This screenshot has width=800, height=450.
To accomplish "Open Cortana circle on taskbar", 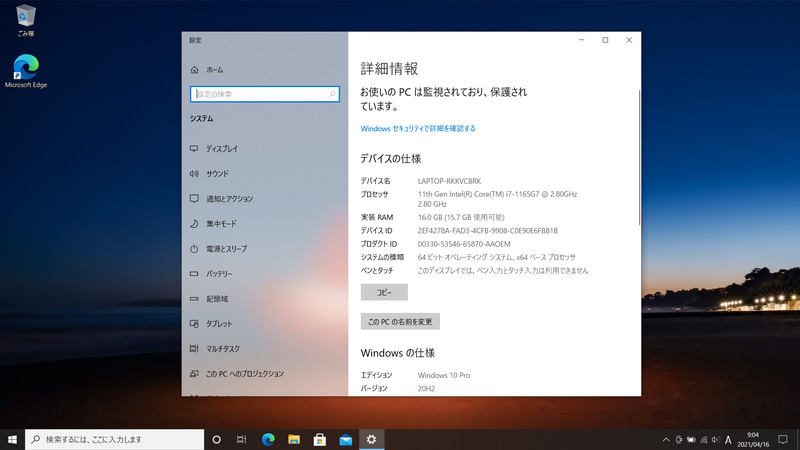I will [216, 439].
